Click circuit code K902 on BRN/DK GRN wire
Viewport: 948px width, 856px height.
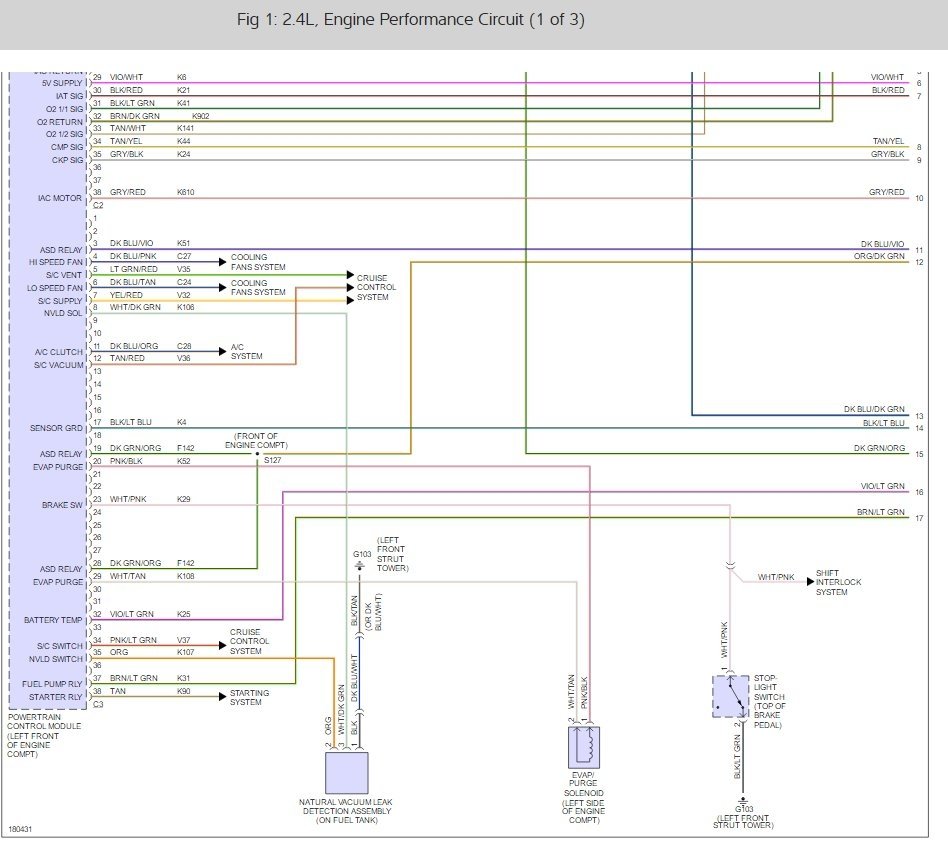[200, 115]
